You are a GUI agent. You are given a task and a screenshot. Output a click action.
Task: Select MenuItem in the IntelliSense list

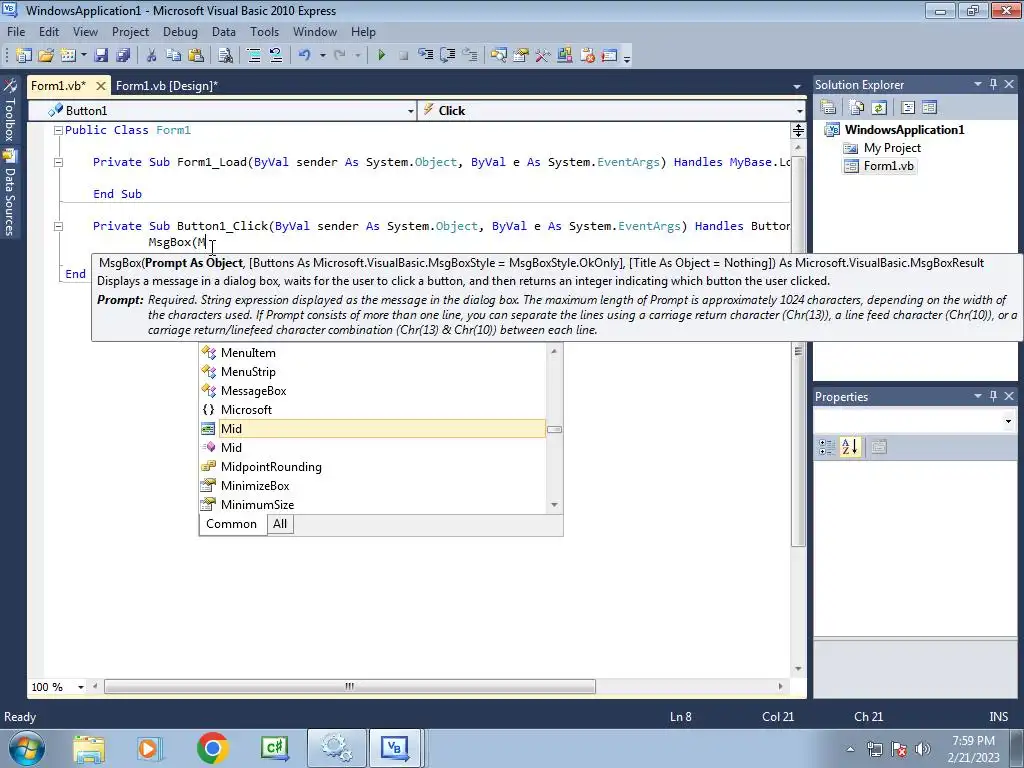[x=373, y=353]
